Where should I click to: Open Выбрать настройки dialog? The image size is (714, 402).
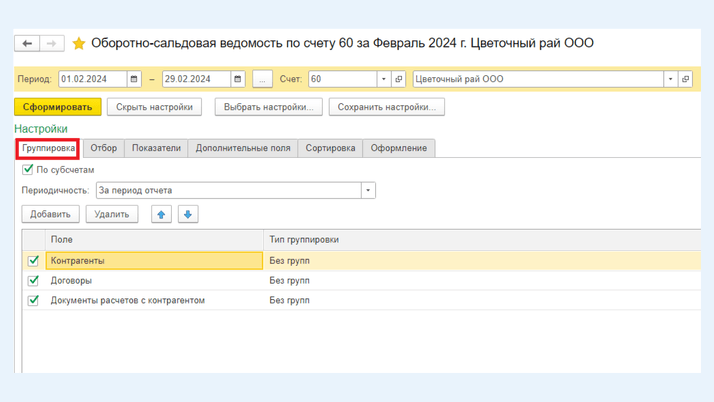(269, 107)
